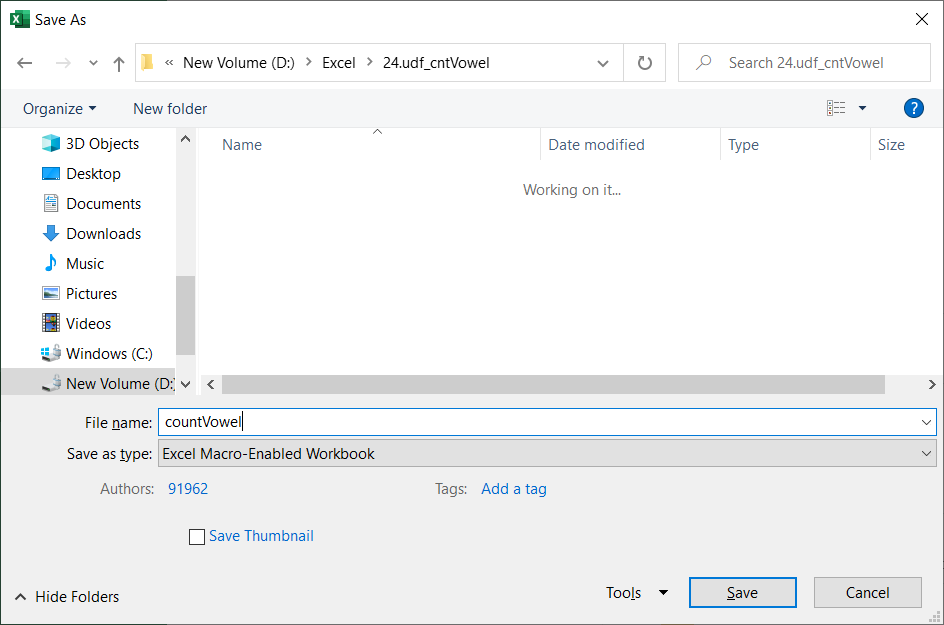This screenshot has height=625, width=944.
Task: Click New folder in the toolbar
Action: [170, 108]
